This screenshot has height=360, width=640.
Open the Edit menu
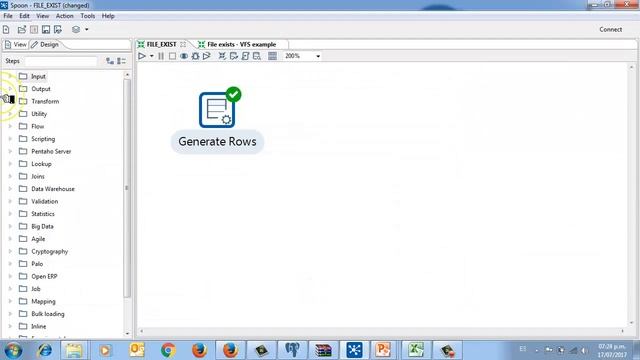pyautogui.click(x=24, y=16)
